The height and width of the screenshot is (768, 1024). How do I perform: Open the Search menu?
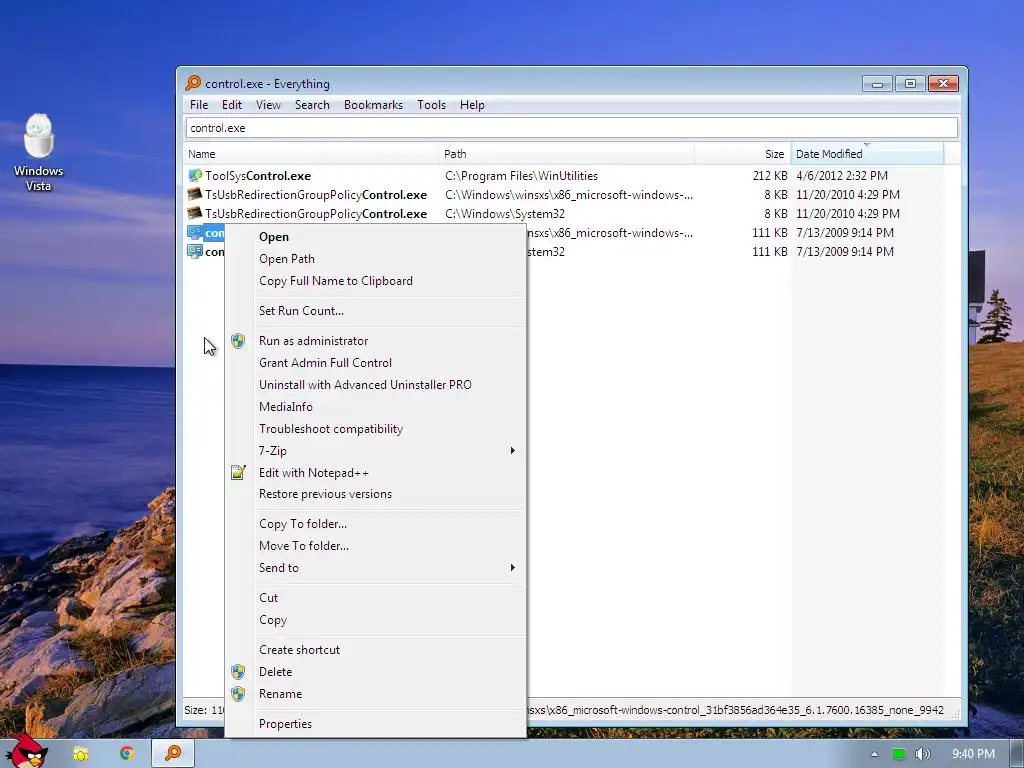[312, 104]
